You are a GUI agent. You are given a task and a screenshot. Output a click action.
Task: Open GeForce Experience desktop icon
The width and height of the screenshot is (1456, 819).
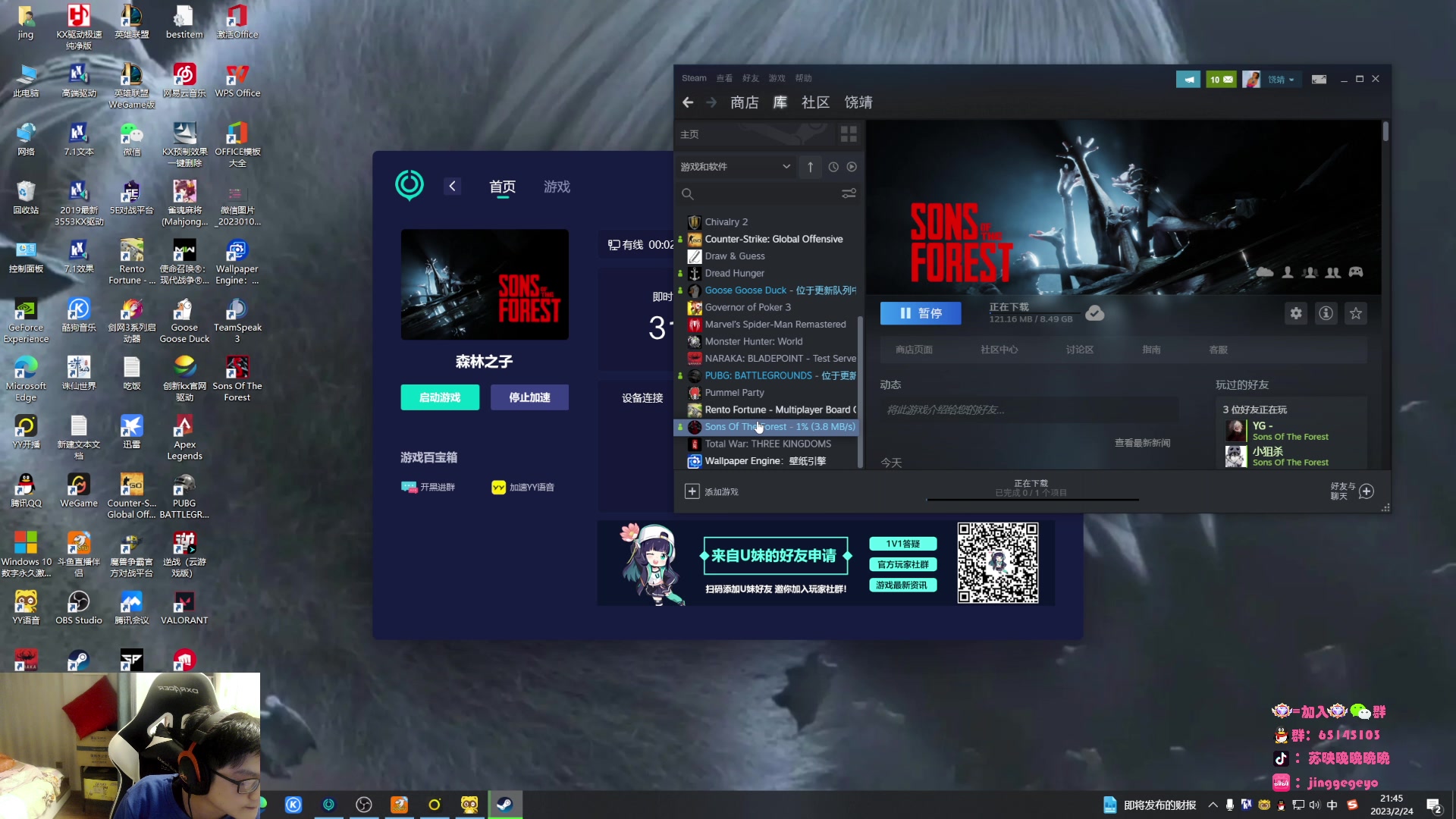point(26,321)
